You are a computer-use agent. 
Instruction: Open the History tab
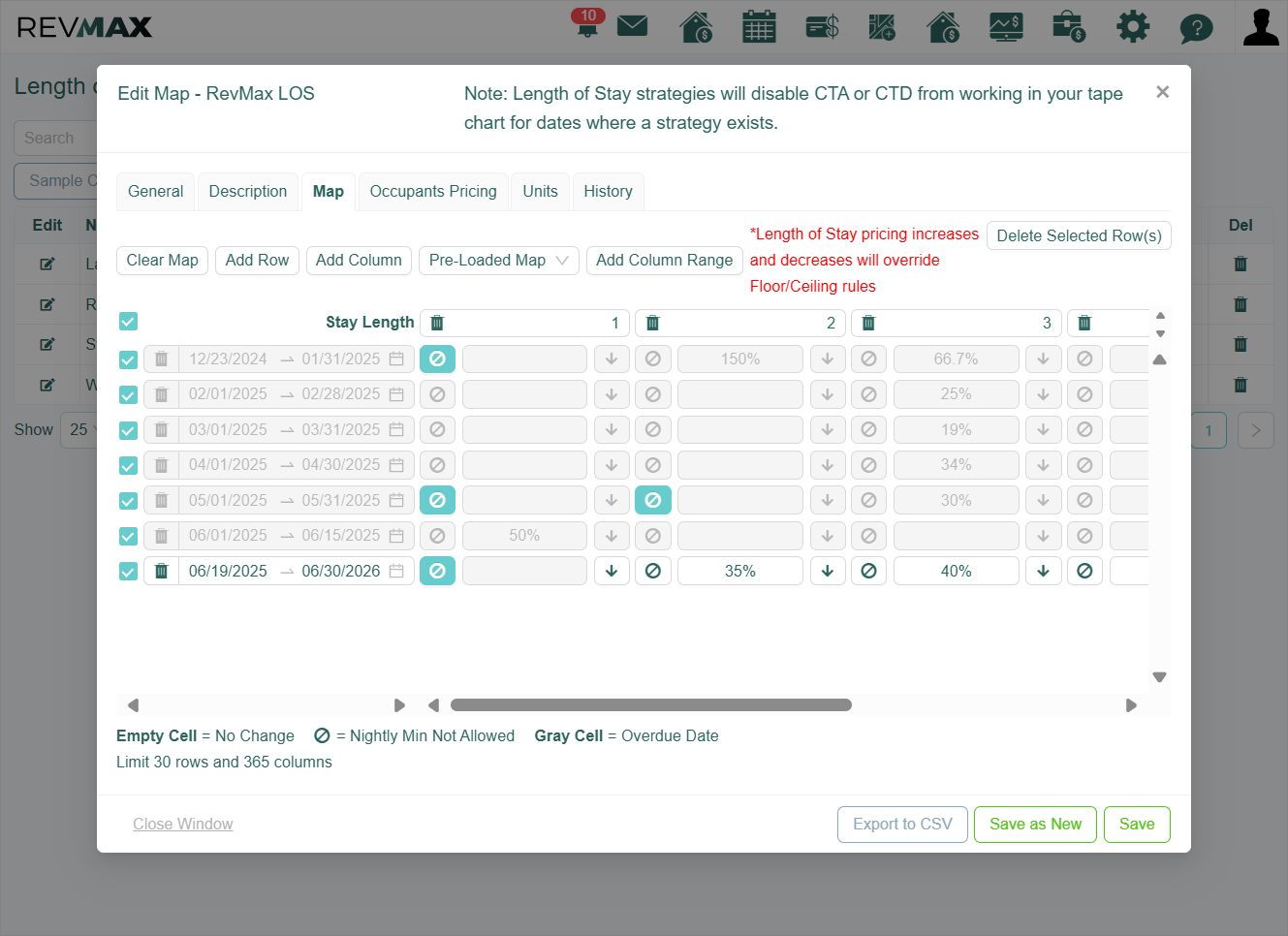608,192
